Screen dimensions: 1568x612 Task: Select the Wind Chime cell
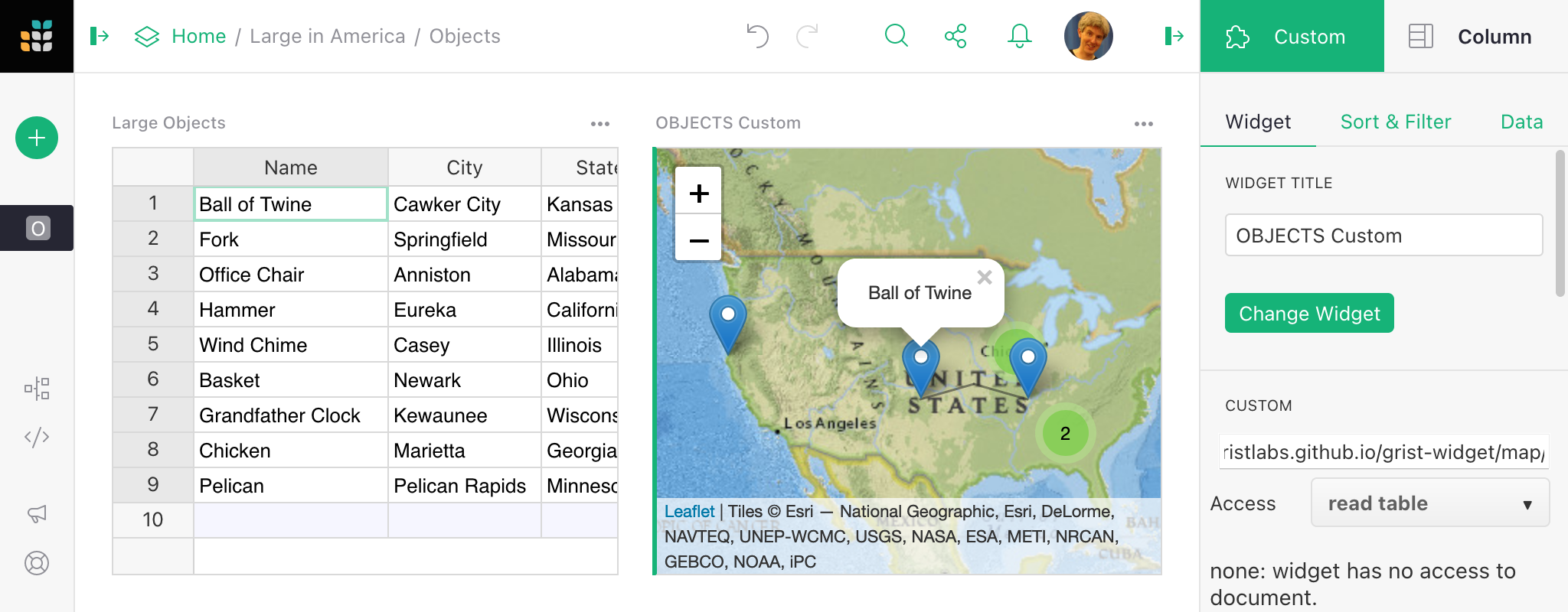[290, 344]
